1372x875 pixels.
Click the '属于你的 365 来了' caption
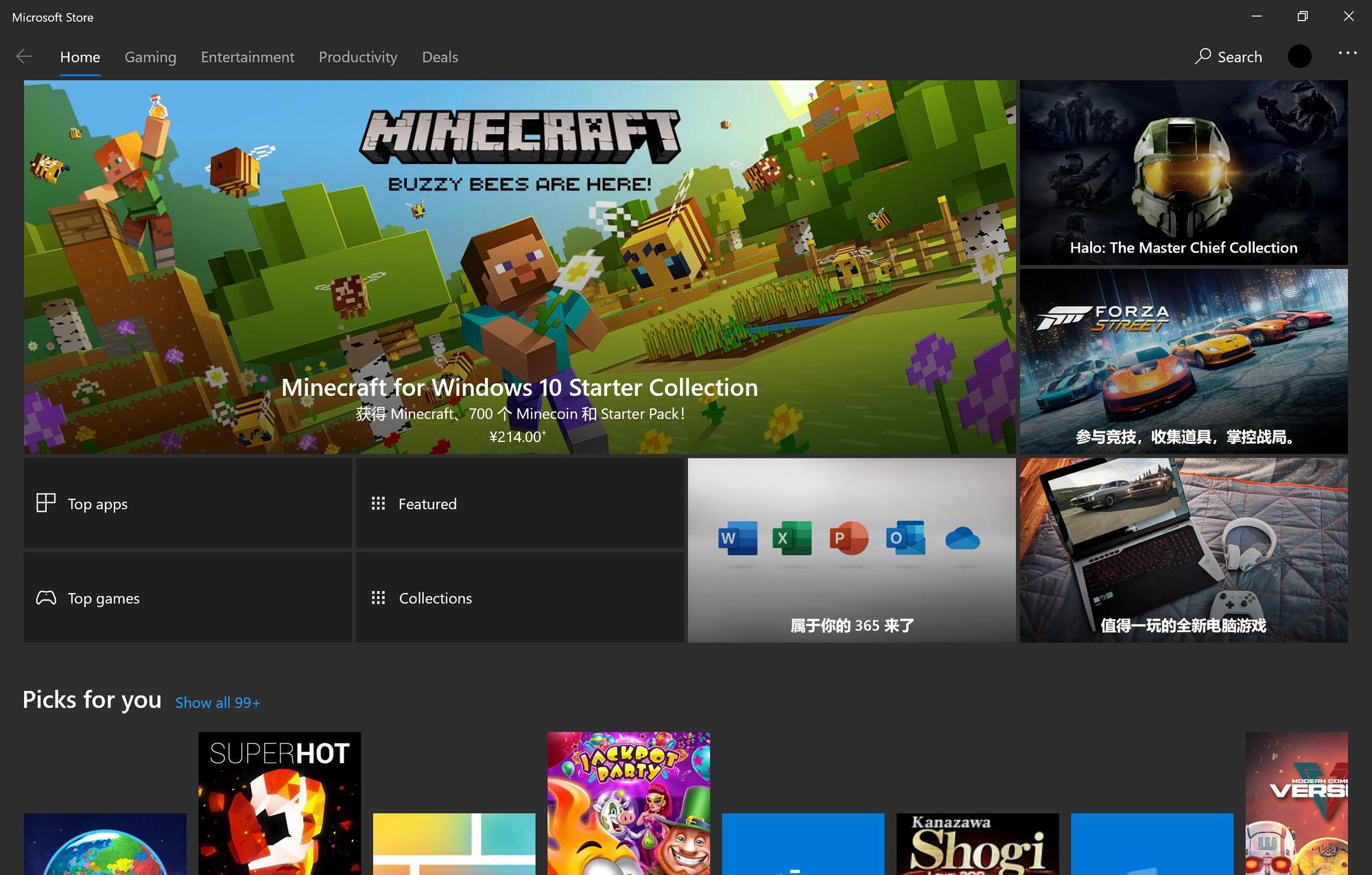[852, 625]
